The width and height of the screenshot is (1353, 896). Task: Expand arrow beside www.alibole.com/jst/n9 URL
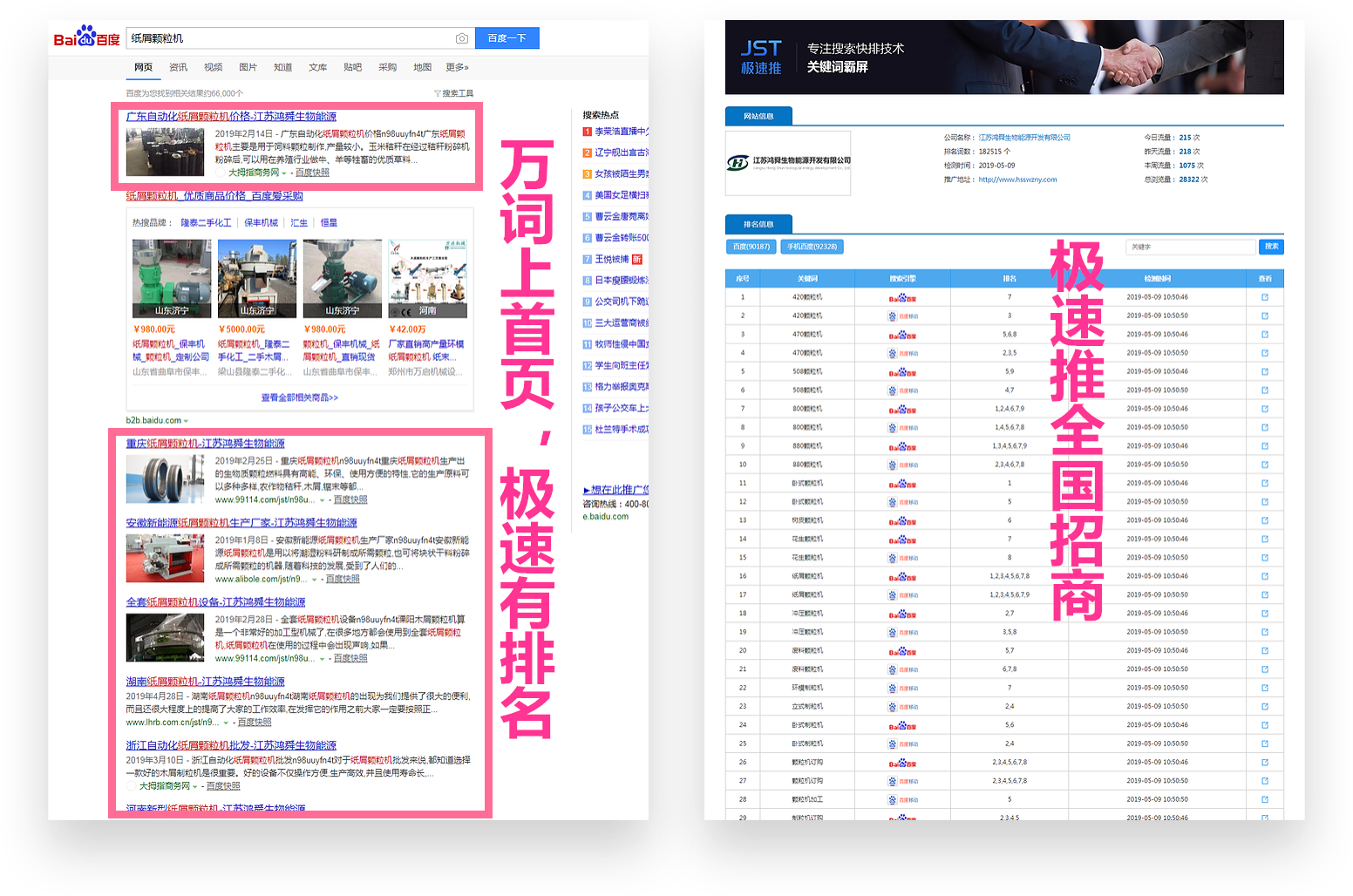[315, 580]
